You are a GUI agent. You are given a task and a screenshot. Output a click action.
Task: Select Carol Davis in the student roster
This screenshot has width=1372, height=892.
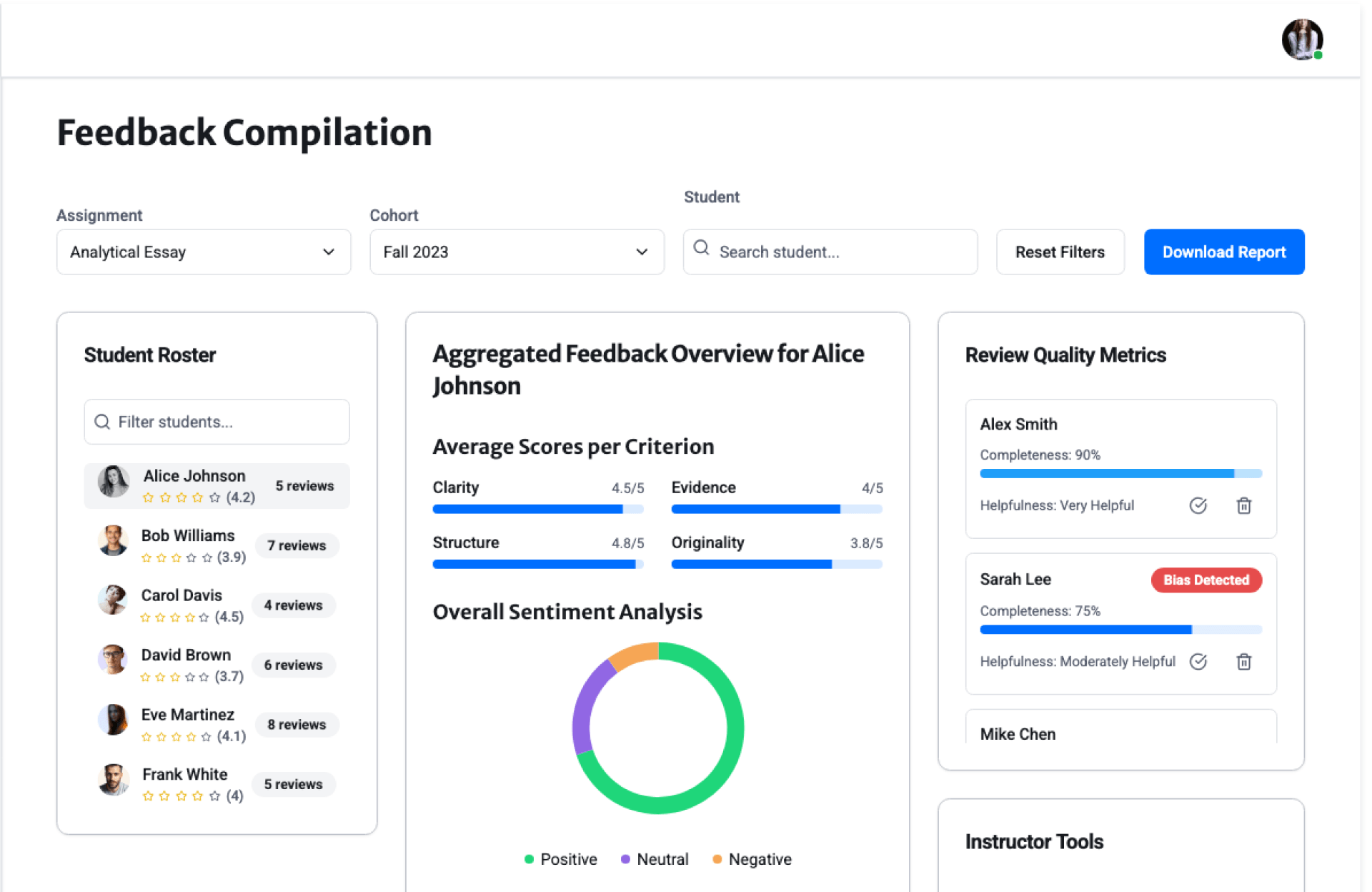(x=182, y=595)
